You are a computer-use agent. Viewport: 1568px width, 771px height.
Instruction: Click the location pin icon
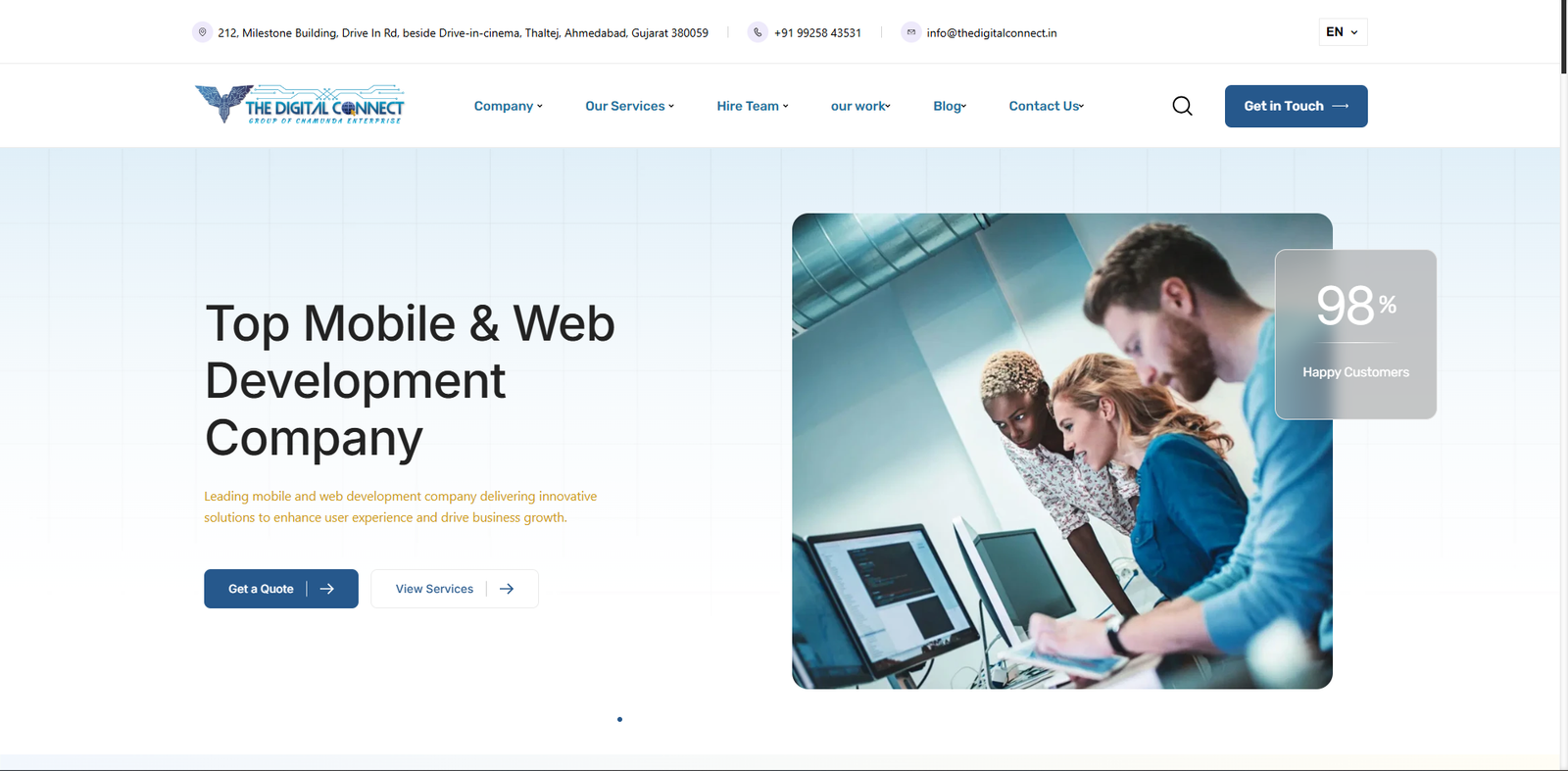202,32
